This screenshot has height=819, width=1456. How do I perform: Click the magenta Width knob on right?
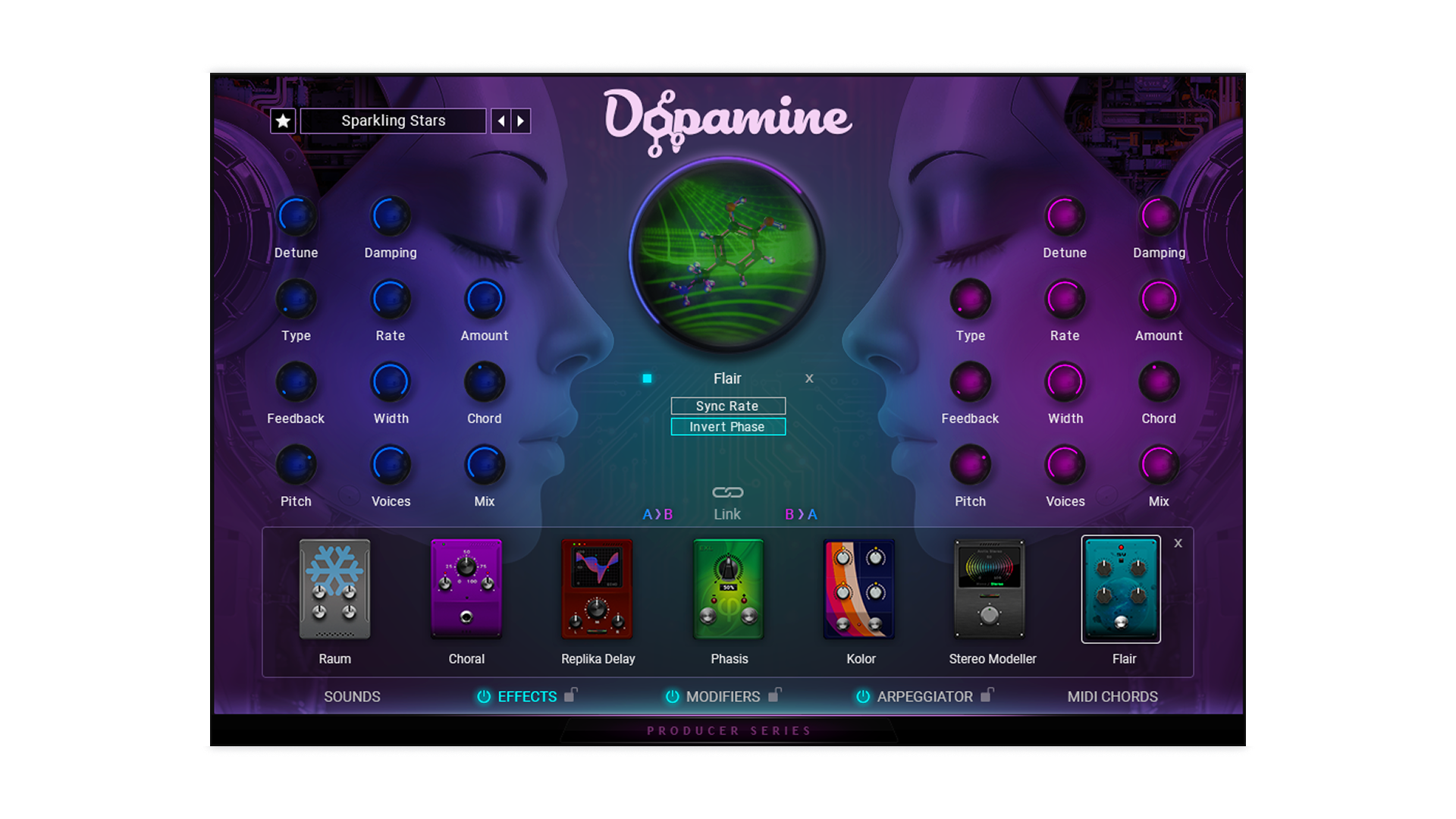pyautogui.click(x=1065, y=382)
